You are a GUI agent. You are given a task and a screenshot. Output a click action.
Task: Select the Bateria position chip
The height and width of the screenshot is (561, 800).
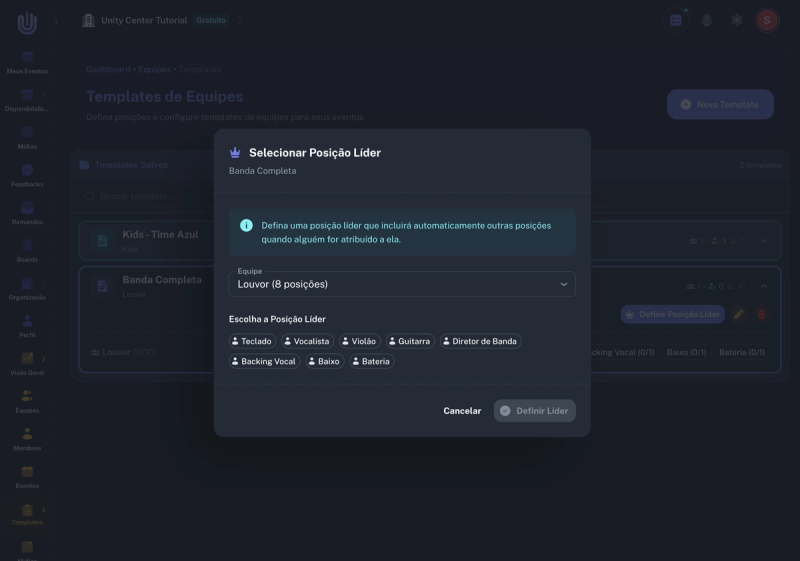pyautogui.click(x=372, y=361)
